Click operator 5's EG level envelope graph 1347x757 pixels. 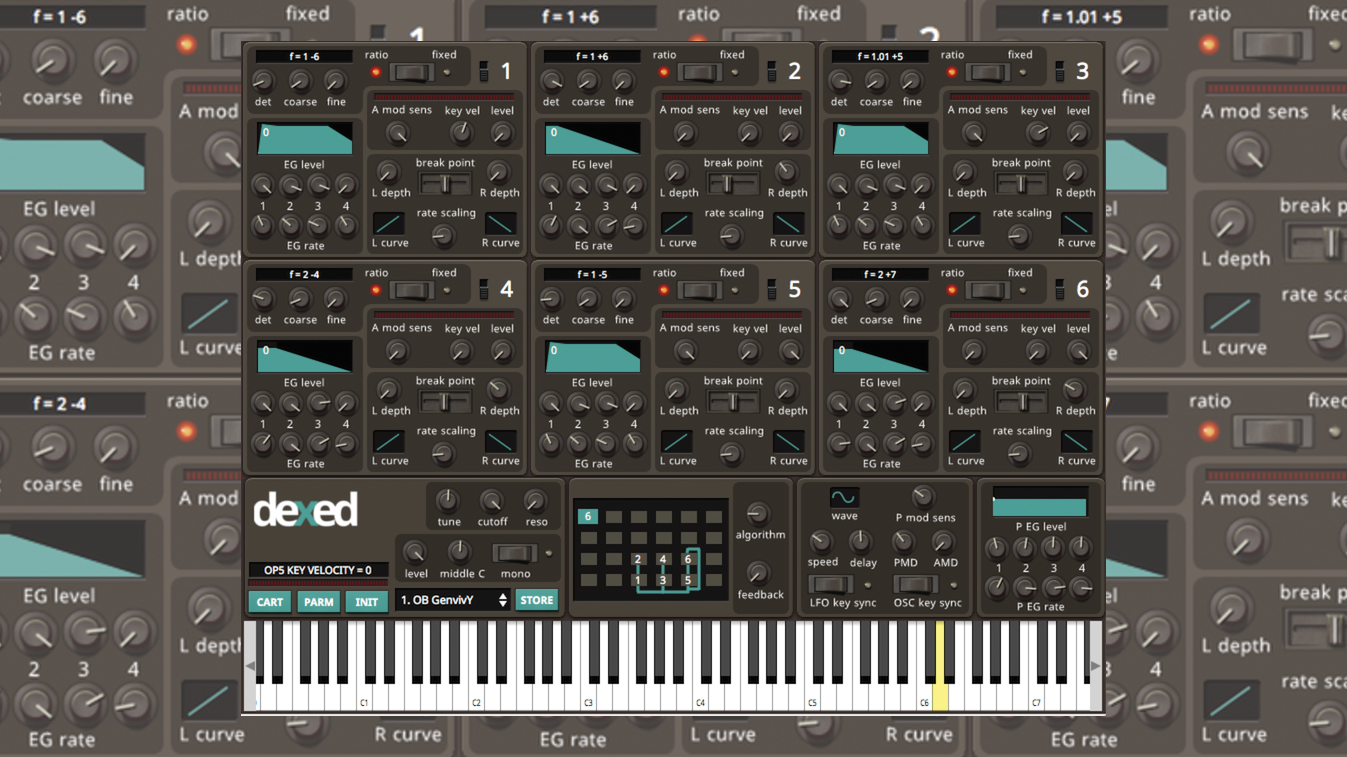pos(594,356)
